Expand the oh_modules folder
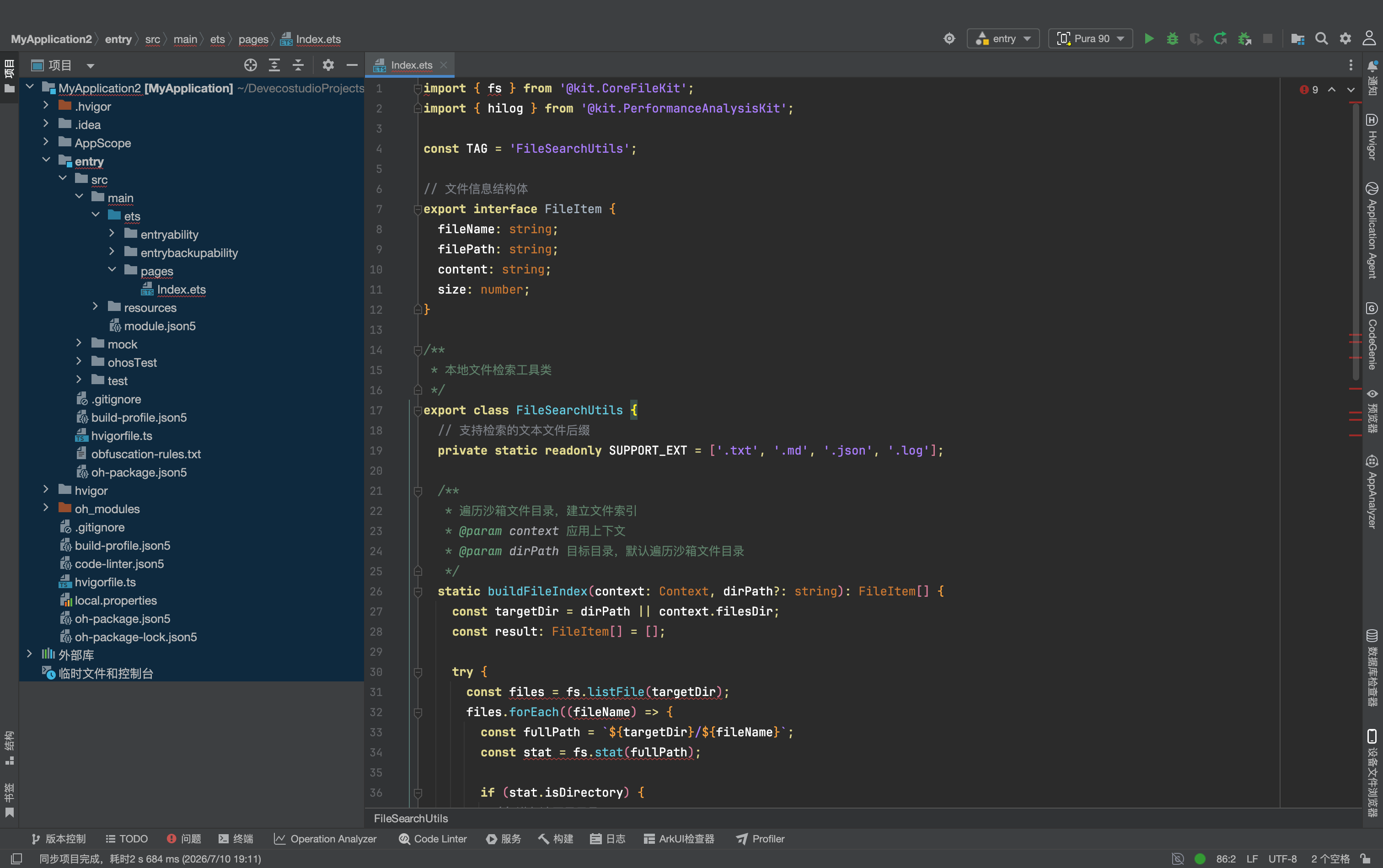Viewport: 1383px width, 868px height. [x=46, y=508]
